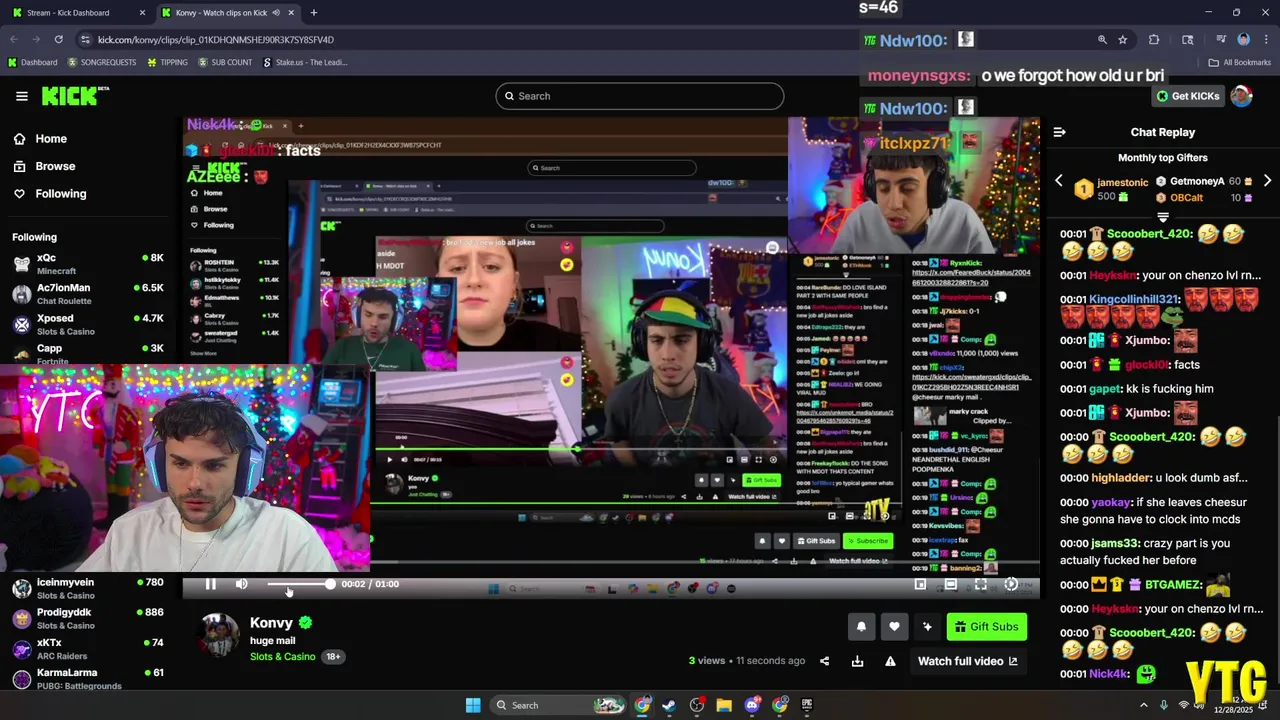
Task: Open Ac7ionMan channel in Following
Action: tap(87, 294)
